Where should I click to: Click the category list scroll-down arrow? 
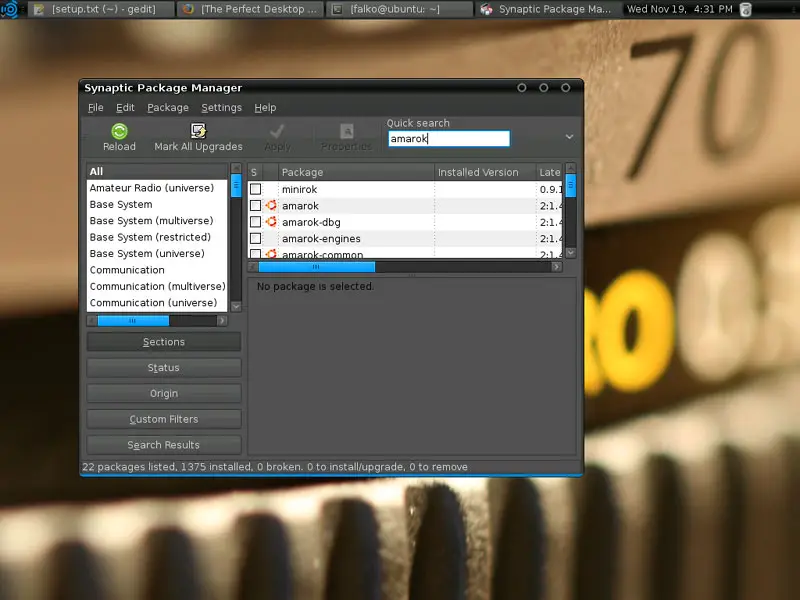click(x=236, y=306)
